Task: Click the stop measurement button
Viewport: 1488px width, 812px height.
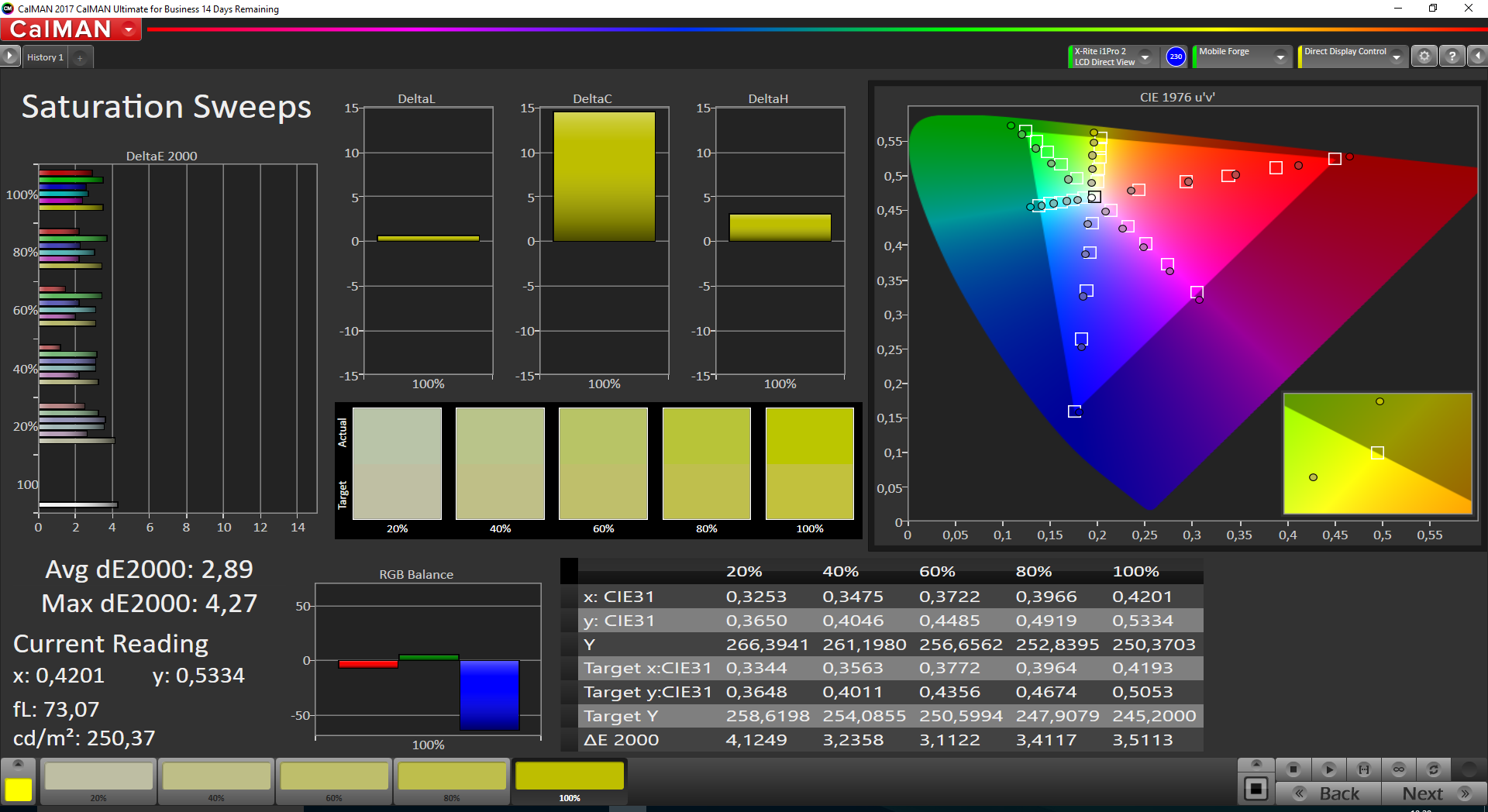Action: [1293, 769]
